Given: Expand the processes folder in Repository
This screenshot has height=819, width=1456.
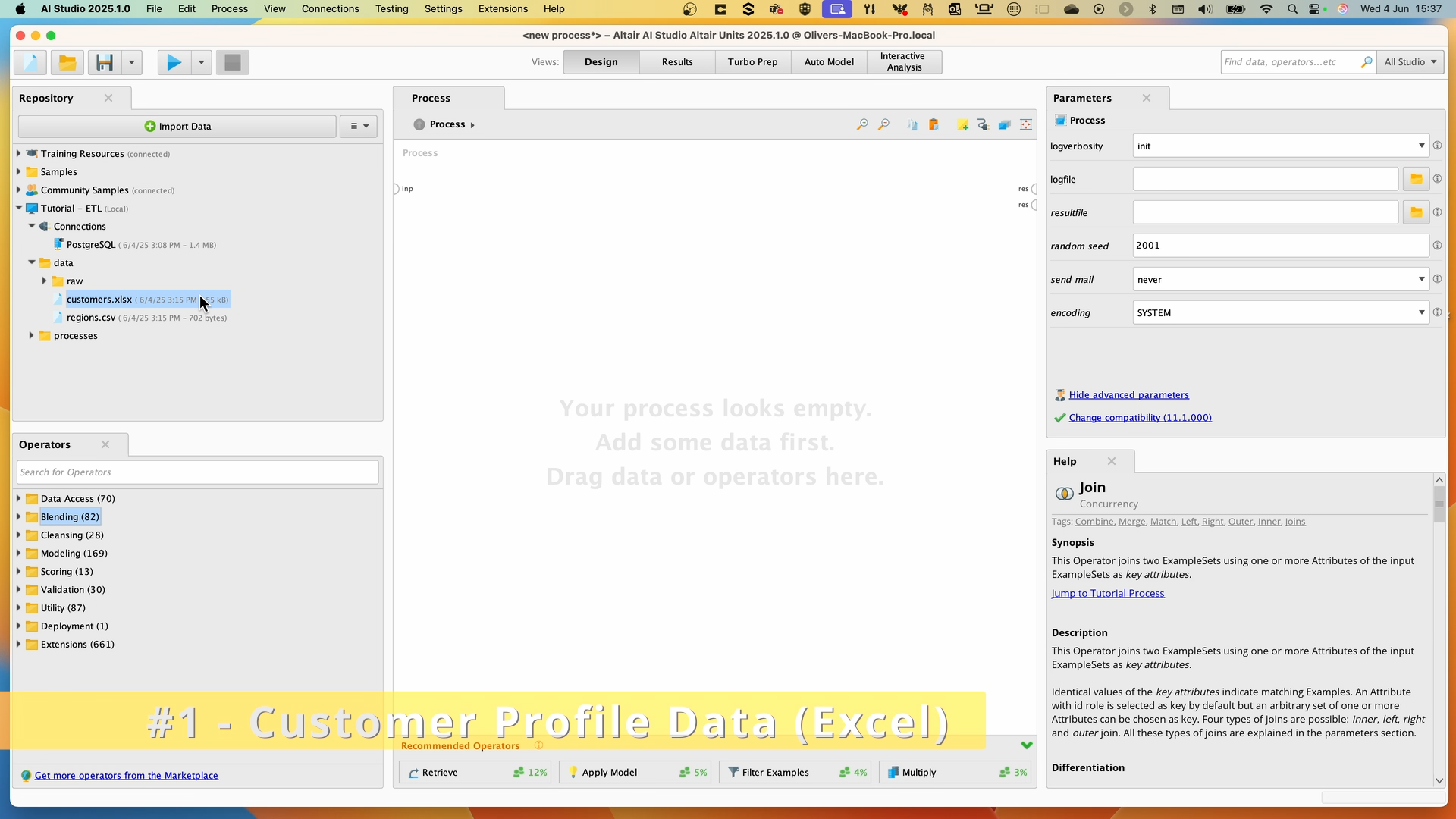Looking at the screenshot, I should tap(31, 336).
